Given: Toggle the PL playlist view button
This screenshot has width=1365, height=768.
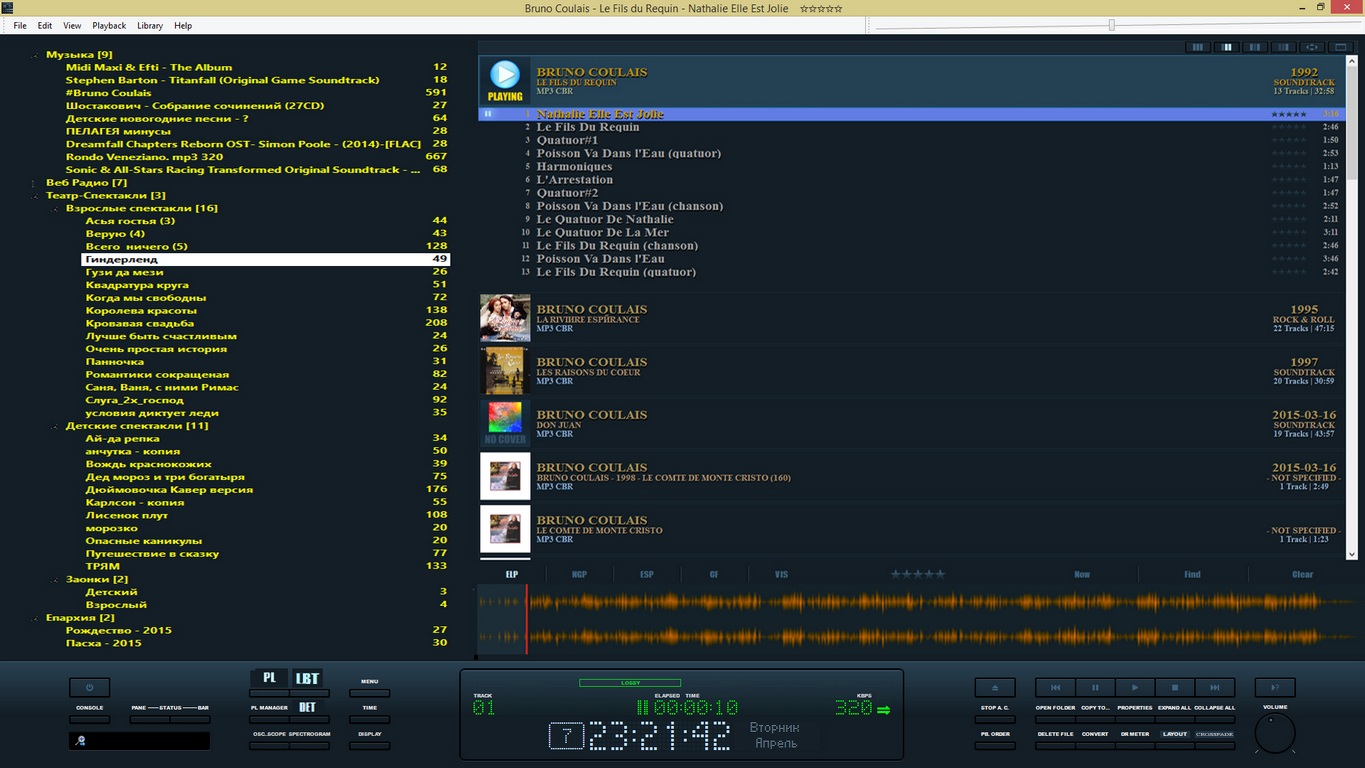Looking at the screenshot, I should click(269, 678).
